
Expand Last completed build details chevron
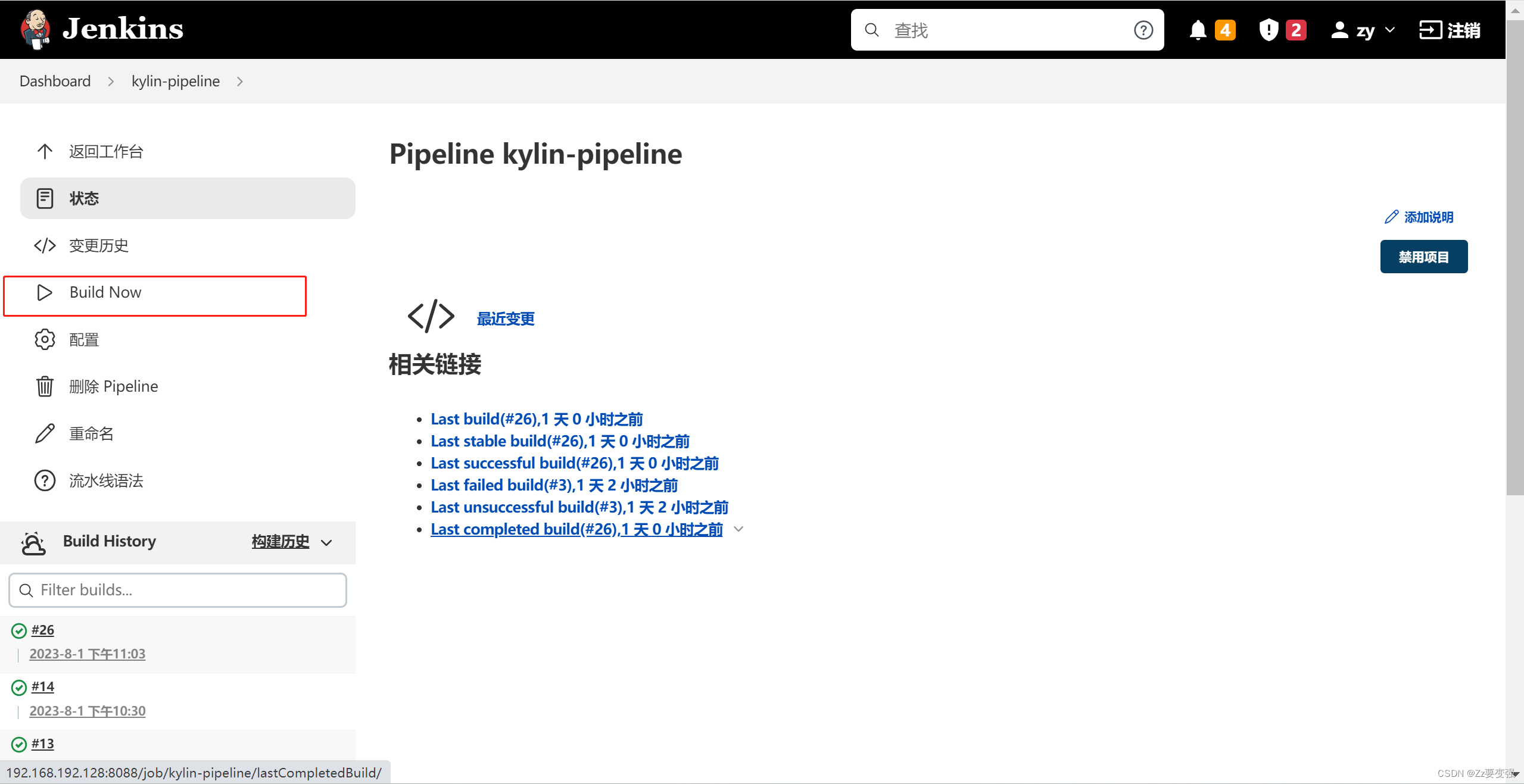pyautogui.click(x=738, y=529)
